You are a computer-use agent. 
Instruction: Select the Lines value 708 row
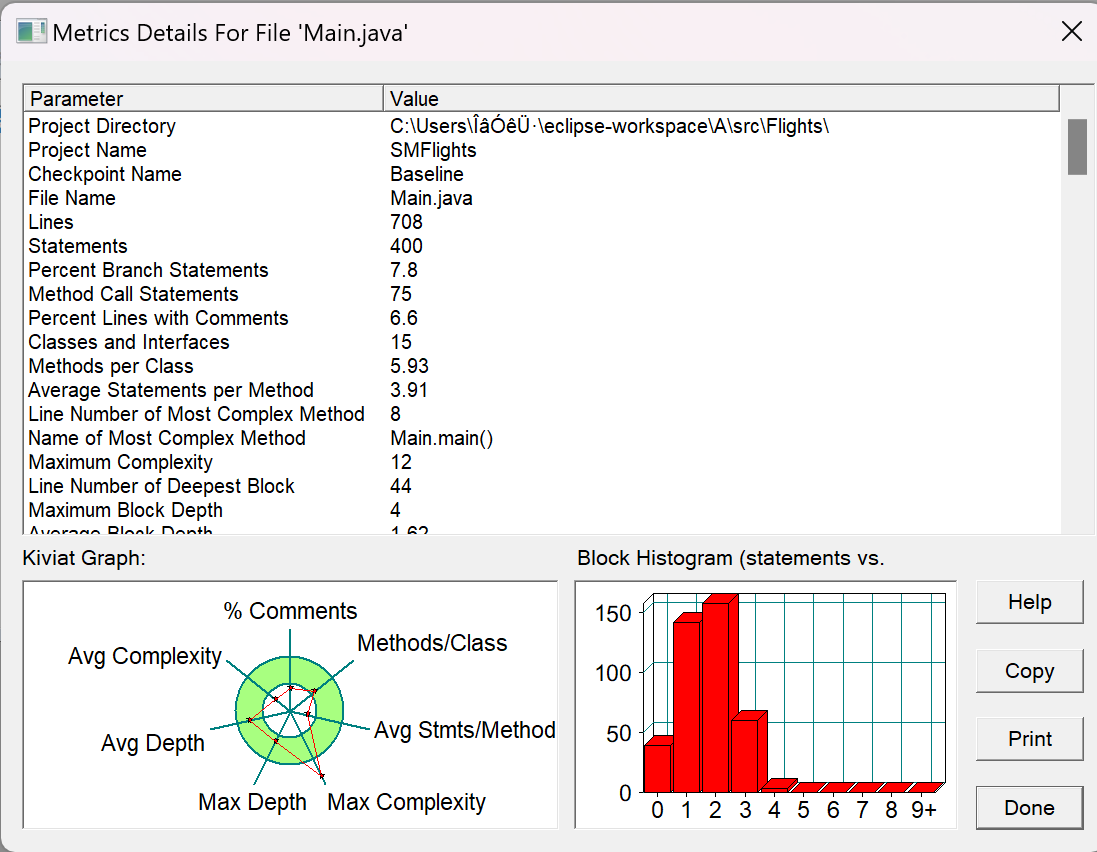[542, 222]
